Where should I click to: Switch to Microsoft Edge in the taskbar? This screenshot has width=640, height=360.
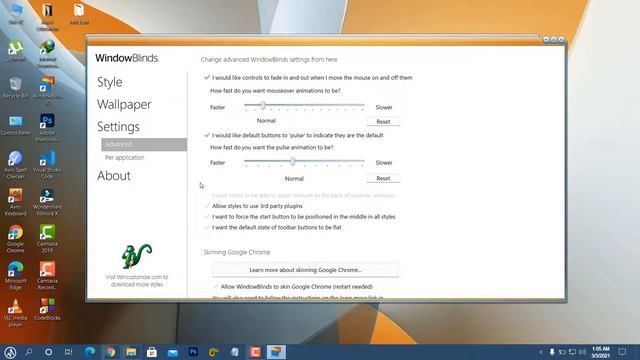(90, 352)
